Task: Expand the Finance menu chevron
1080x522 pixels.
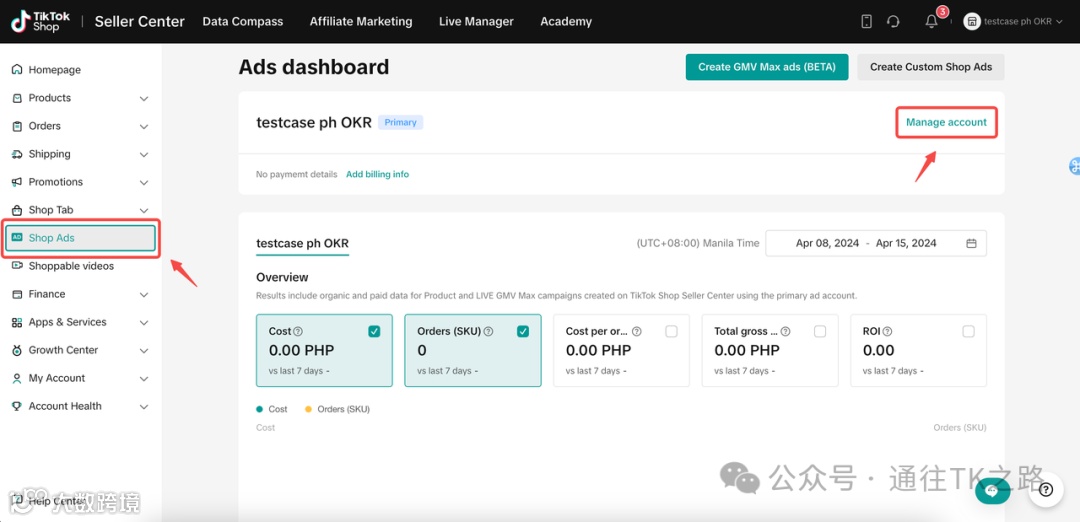Action: coord(144,295)
